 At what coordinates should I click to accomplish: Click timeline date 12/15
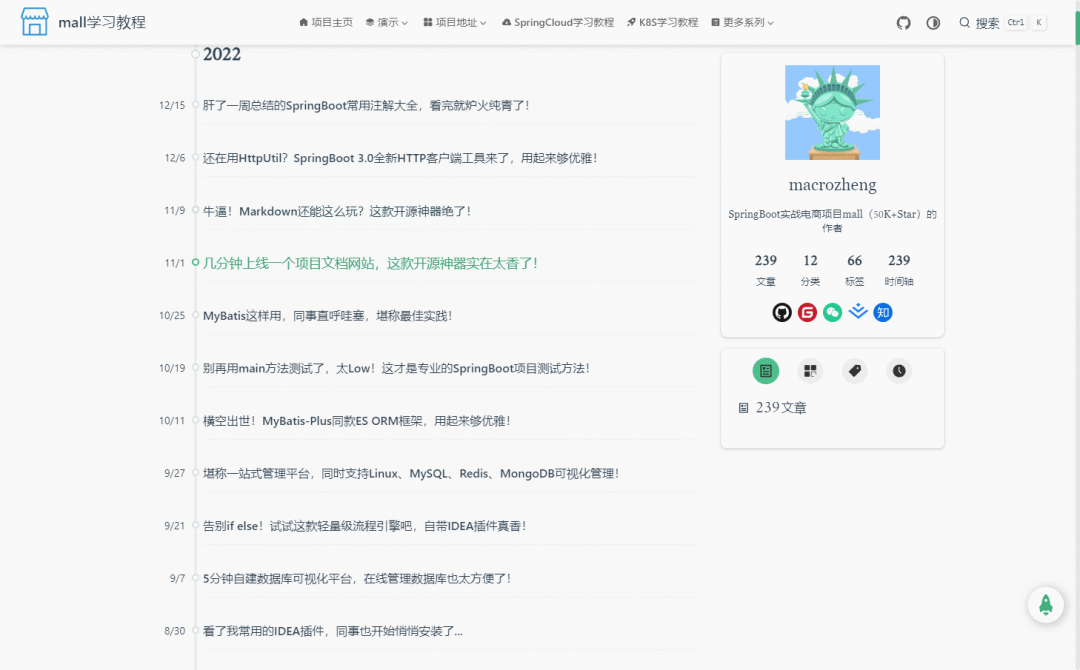pyautogui.click(x=172, y=105)
